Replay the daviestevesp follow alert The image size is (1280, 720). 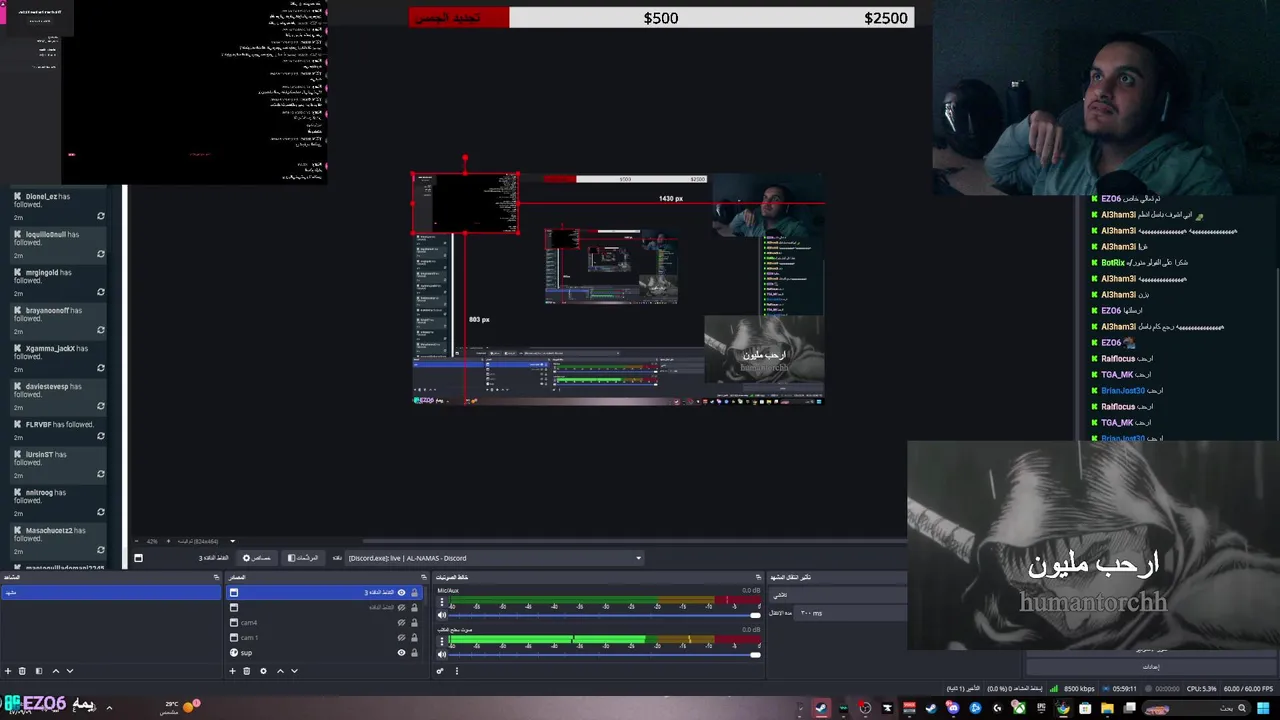coord(101,406)
